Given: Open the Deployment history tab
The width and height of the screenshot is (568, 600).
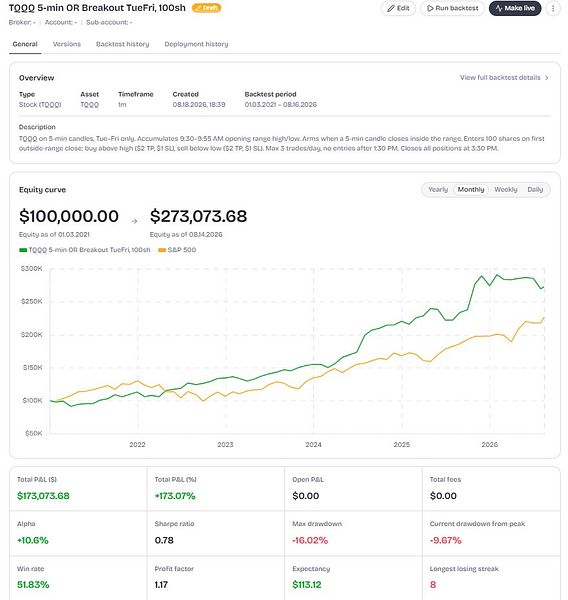Looking at the screenshot, I should click(196, 44).
